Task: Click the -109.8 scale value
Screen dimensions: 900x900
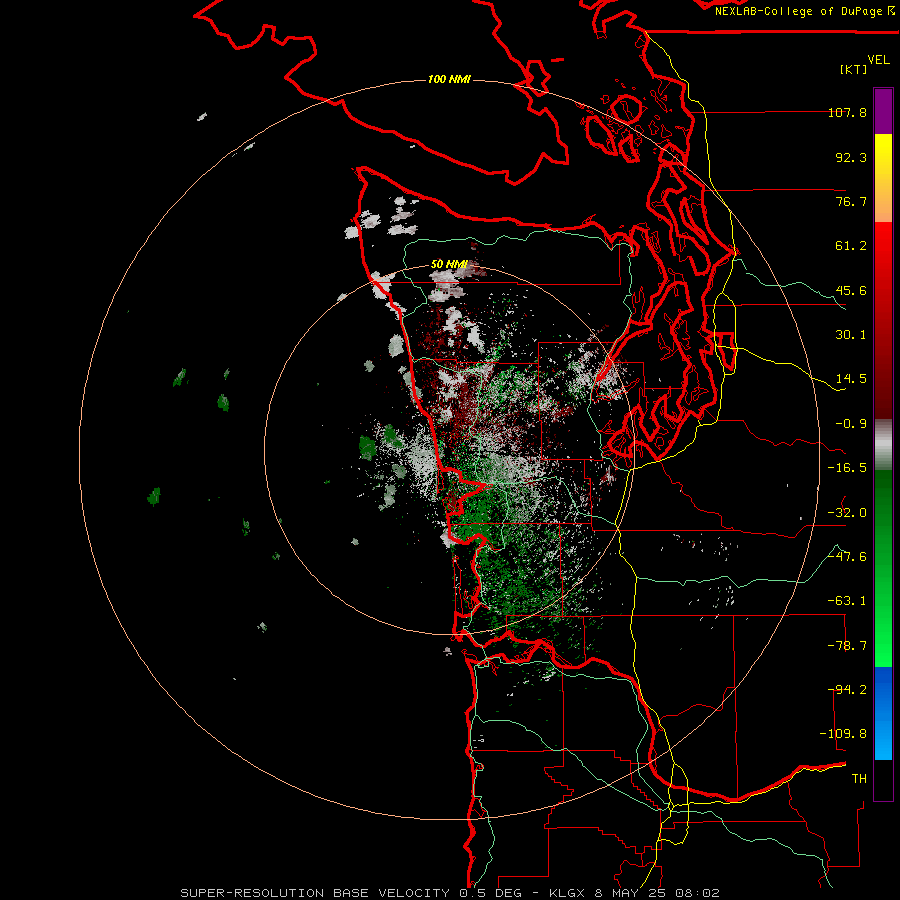Action: pyautogui.click(x=843, y=734)
